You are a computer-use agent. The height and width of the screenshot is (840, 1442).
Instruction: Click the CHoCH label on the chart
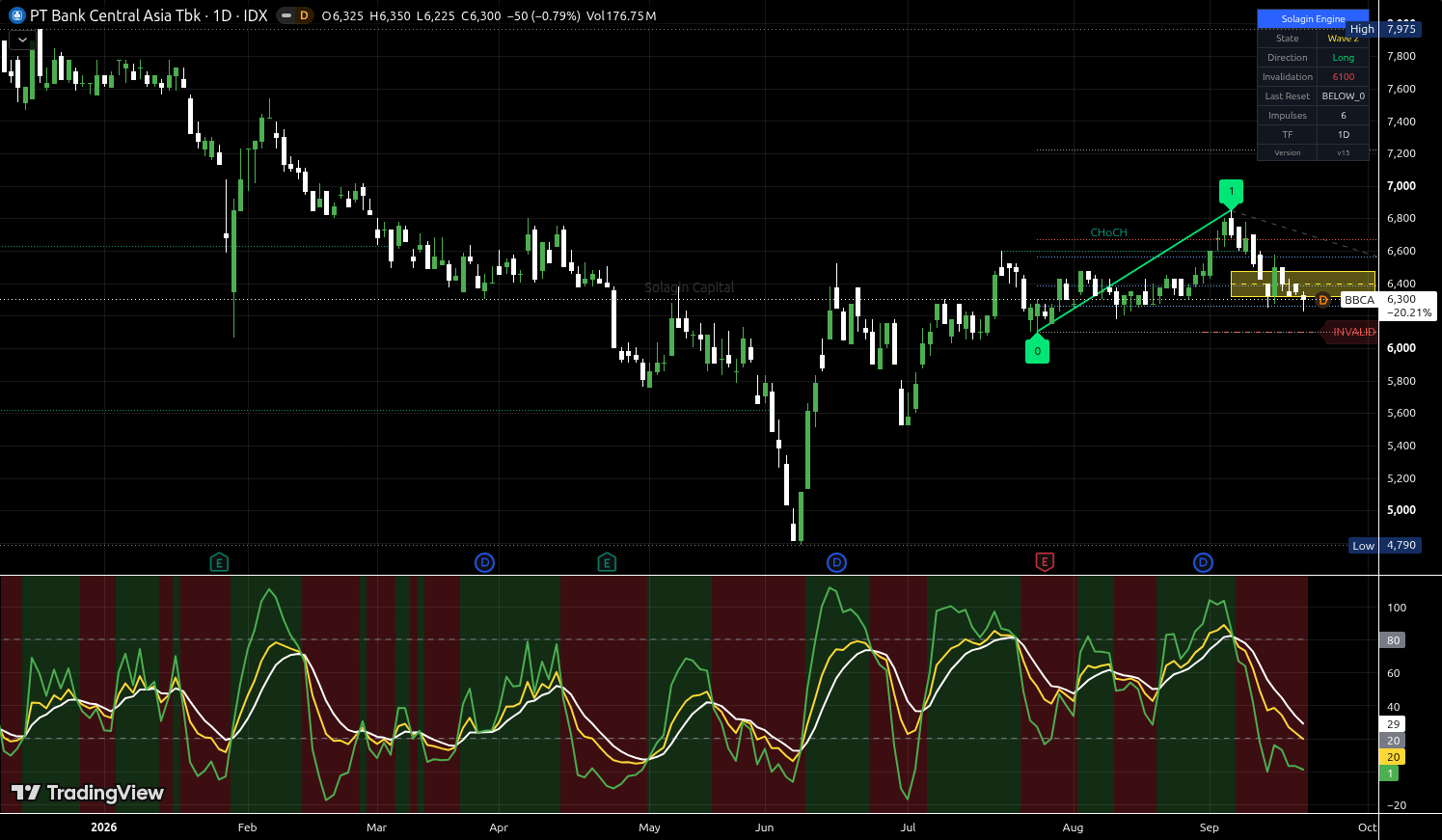coord(1108,232)
